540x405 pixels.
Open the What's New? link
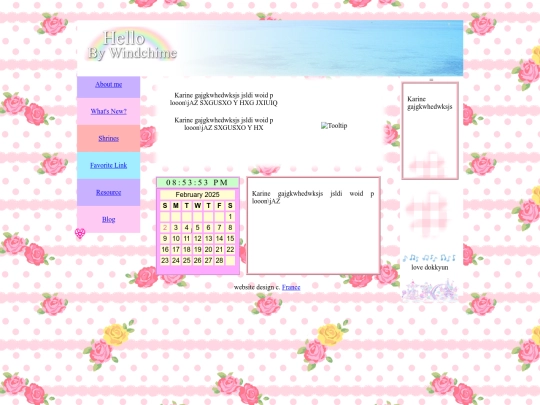click(x=108, y=111)
